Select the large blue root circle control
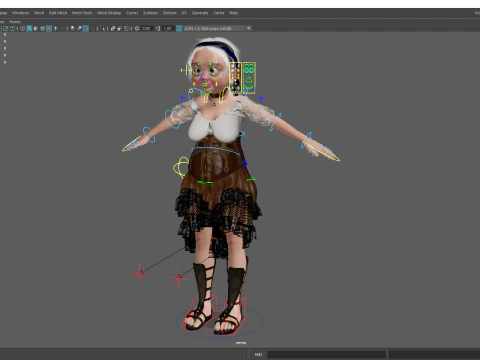The width and height of the screenshot is (480, 360). pyautogui.click(x=219, y=321)
